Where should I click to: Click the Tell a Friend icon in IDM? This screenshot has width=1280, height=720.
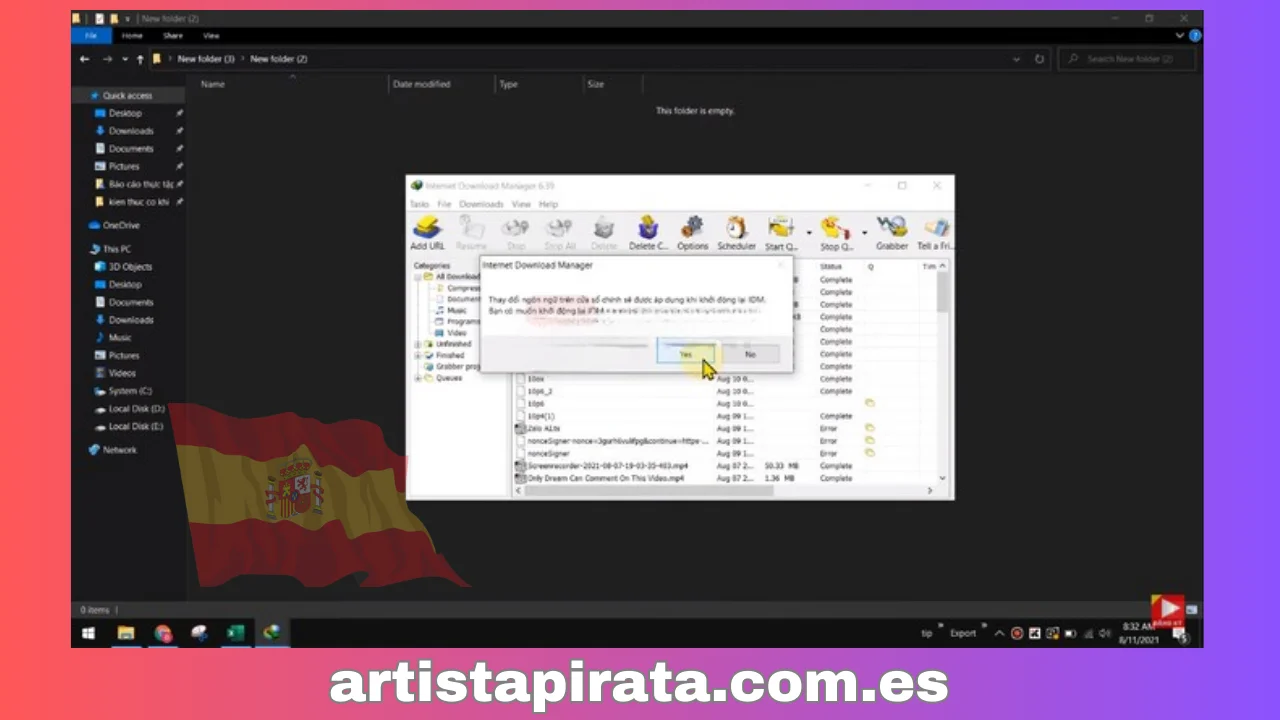pos(935,234)
